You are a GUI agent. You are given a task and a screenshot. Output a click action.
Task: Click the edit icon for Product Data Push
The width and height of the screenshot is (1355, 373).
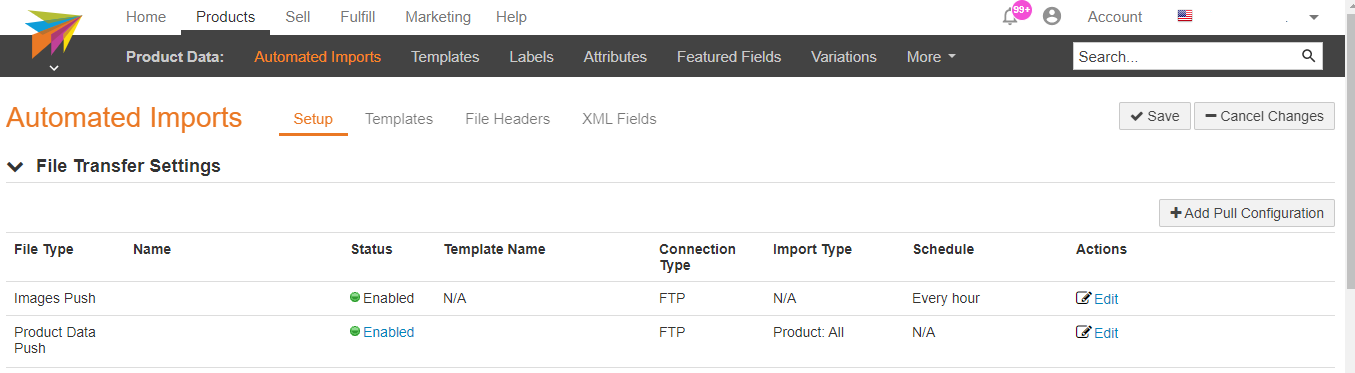1083,332
